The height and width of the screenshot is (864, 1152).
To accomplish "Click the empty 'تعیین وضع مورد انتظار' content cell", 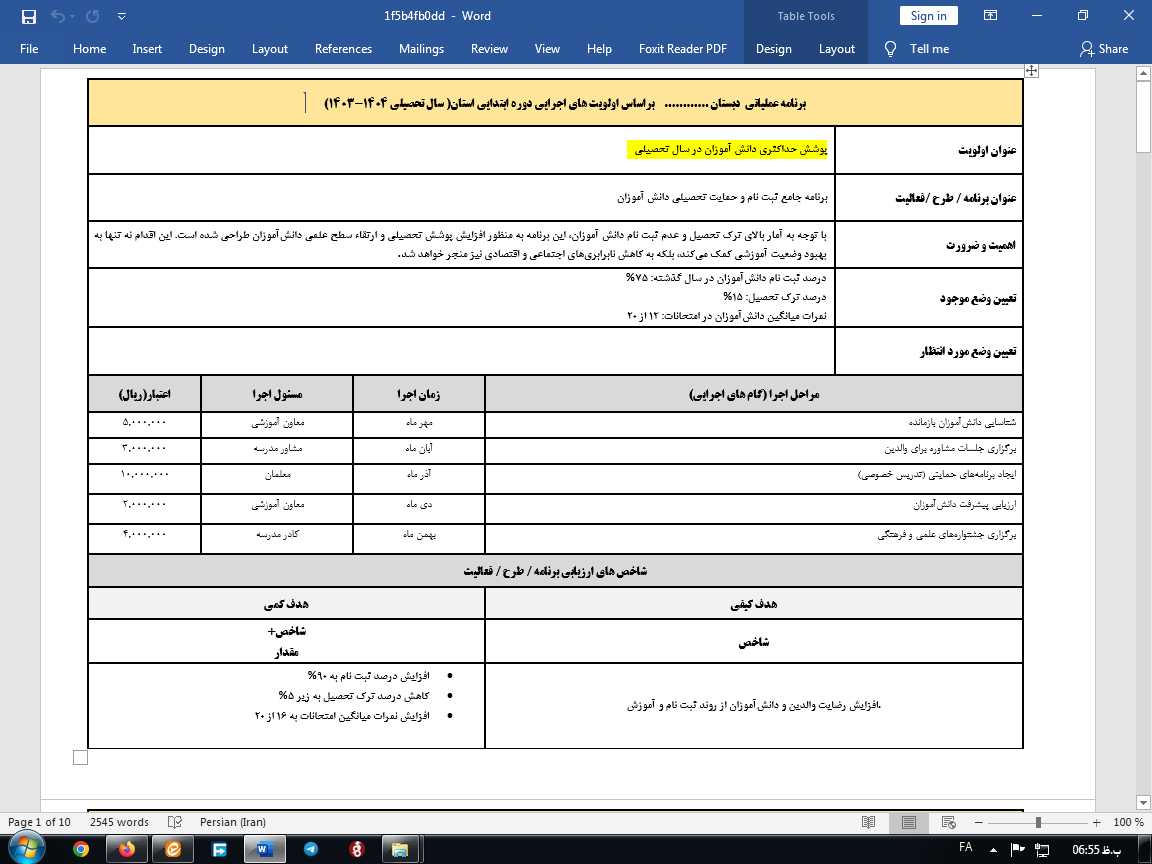I will [x=461, y=351].
